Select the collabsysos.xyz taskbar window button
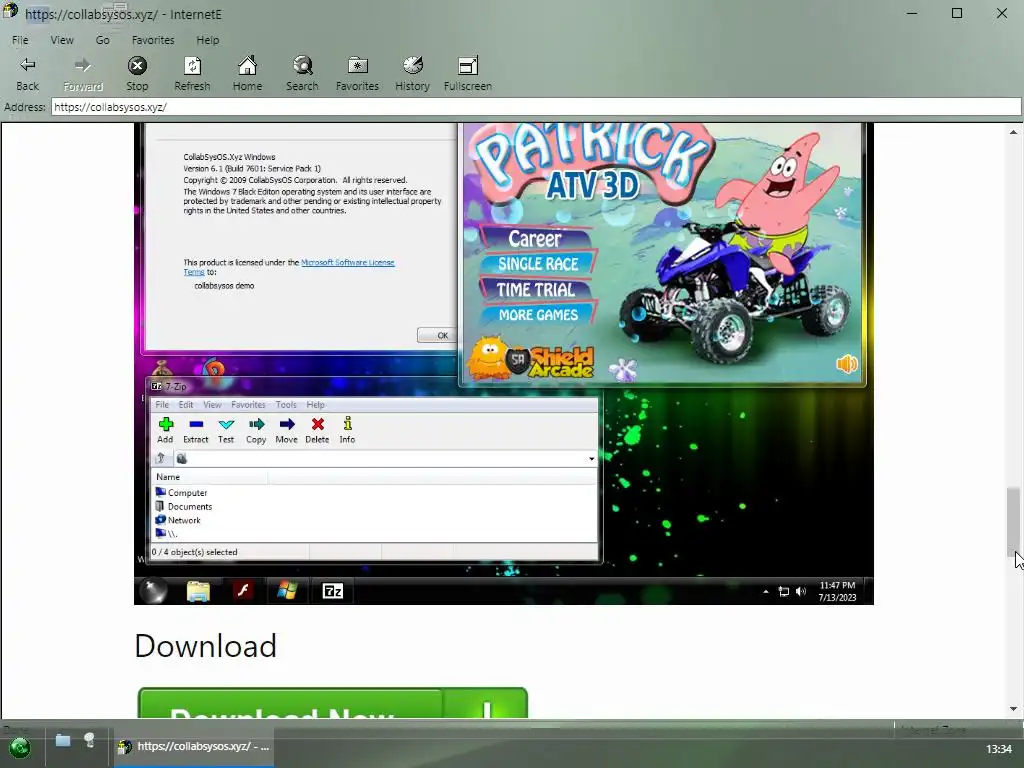Screen dimensions: 1024x768 [x=194, y=746]
